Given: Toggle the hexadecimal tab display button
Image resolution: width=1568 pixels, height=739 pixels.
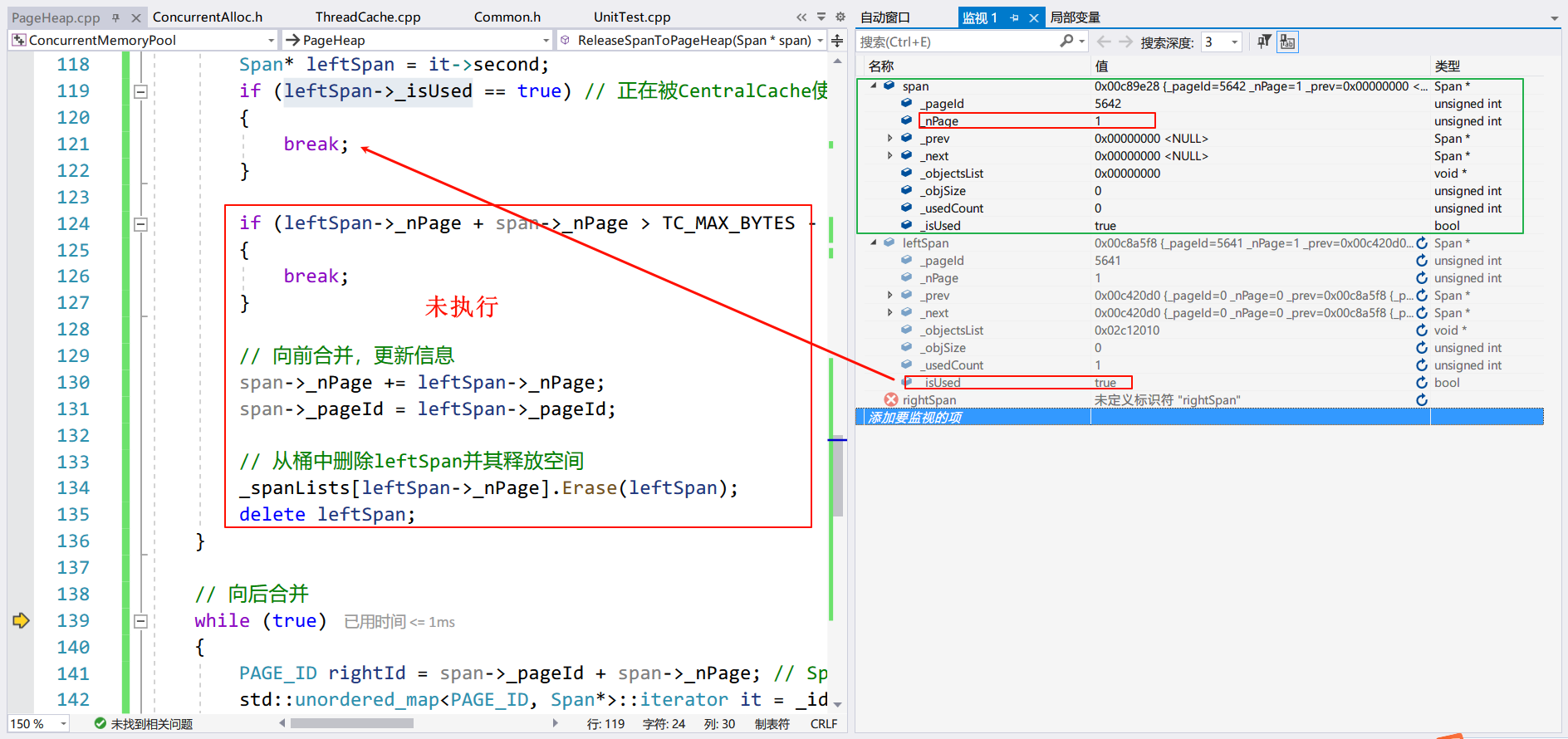Looking at the screenshot, I should pos(1288,42).
